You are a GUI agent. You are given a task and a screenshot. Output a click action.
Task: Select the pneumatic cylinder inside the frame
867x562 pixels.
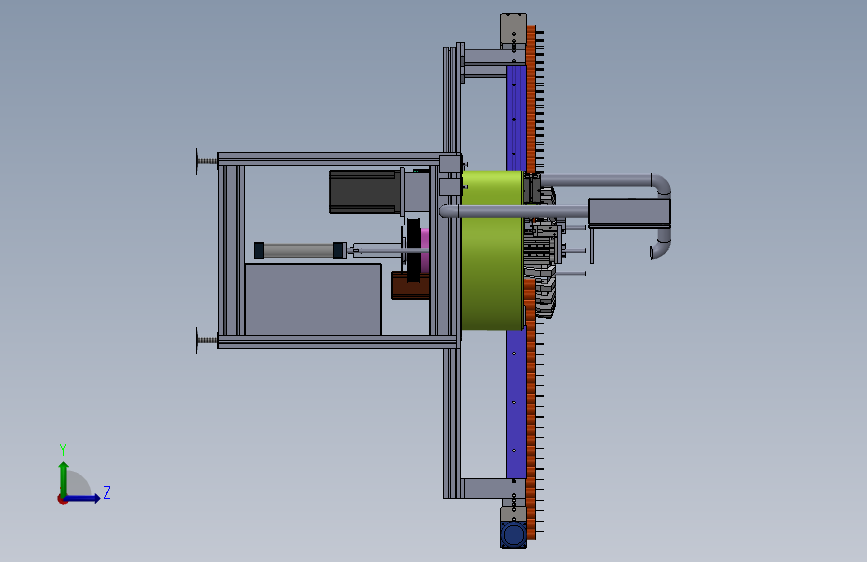[x=300, y=251]
